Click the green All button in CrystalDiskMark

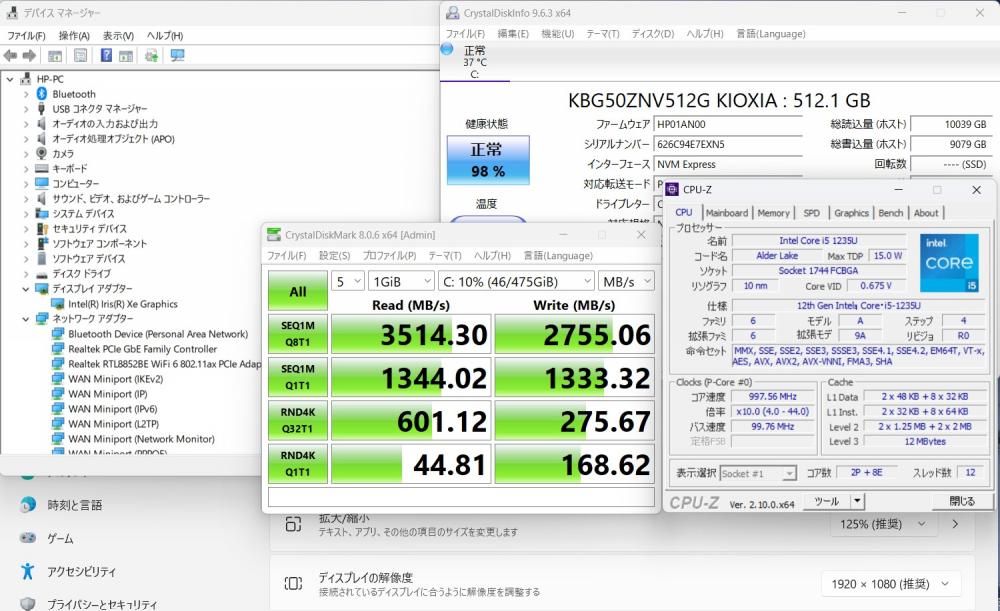coord(298,291)
